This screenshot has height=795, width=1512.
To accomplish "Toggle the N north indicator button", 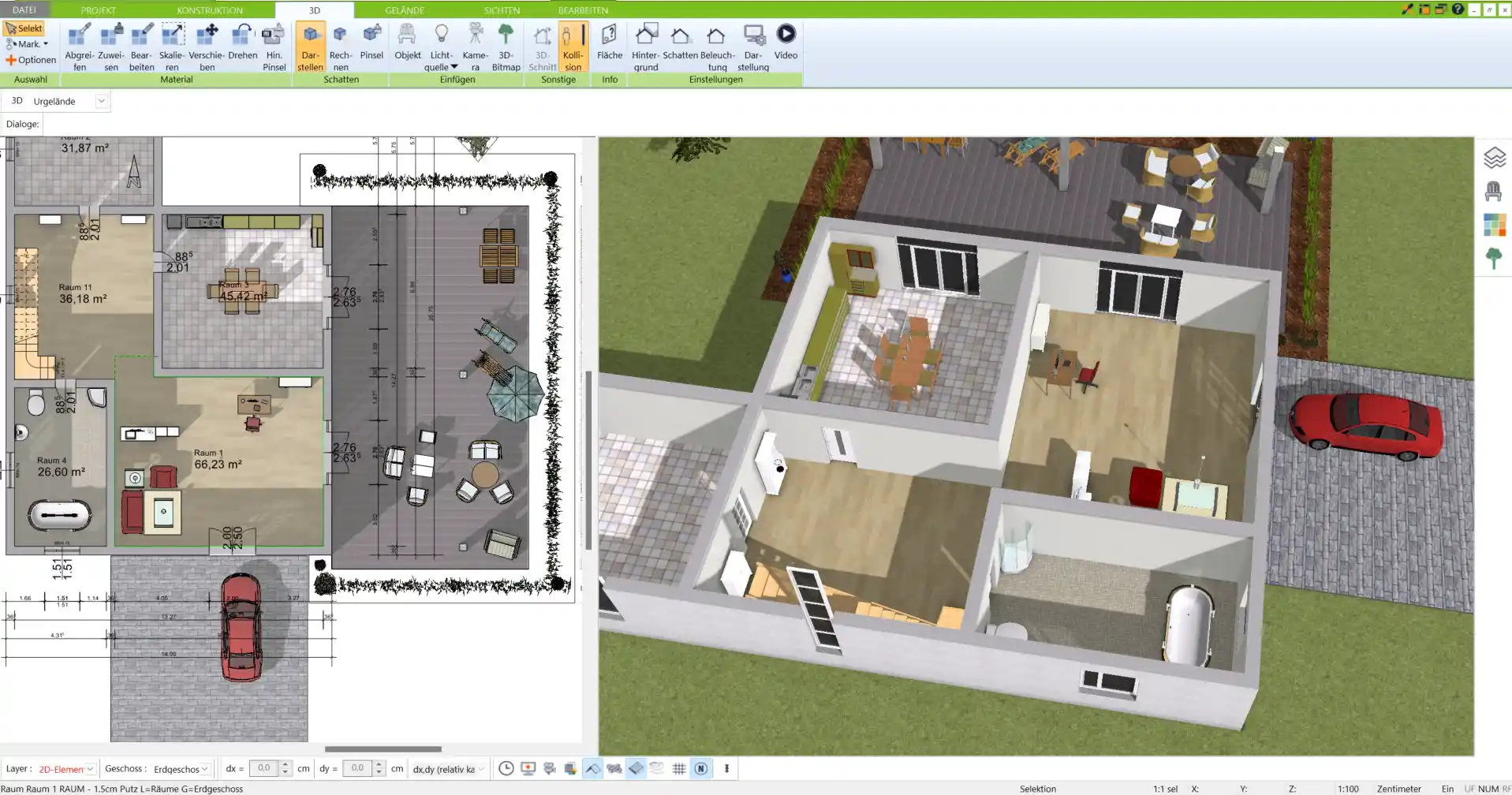I will point(700,768).
